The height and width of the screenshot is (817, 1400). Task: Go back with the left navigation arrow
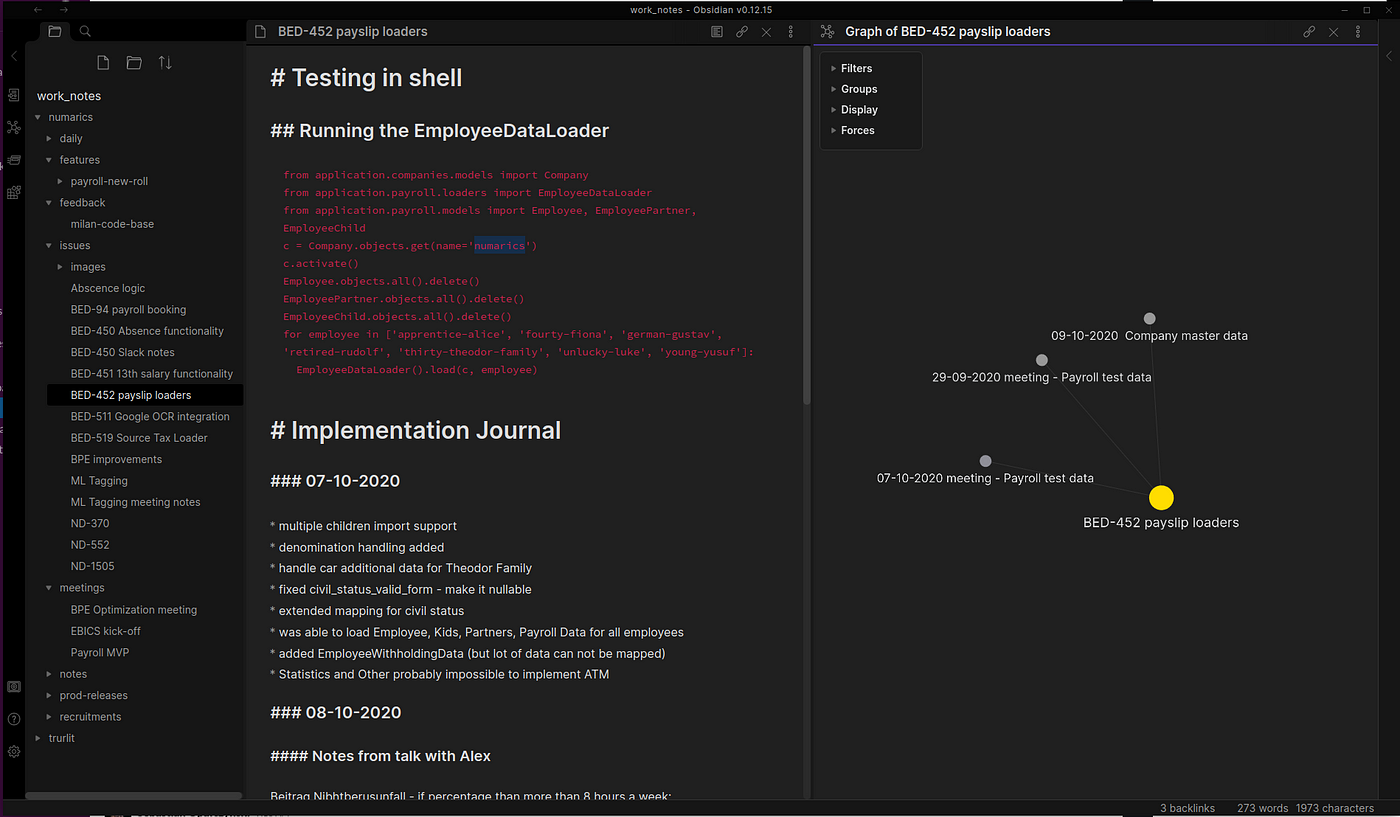tap(38, 9)
